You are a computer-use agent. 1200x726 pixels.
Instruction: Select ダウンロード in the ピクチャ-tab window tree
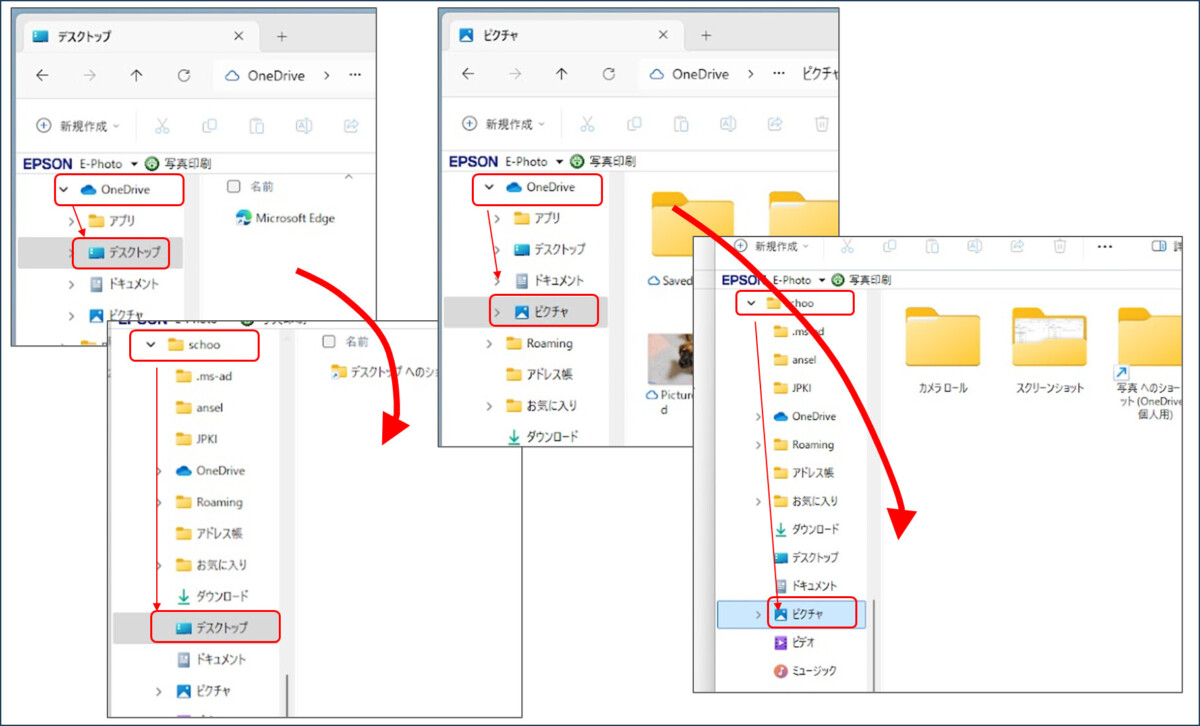(x=542, y=437)
